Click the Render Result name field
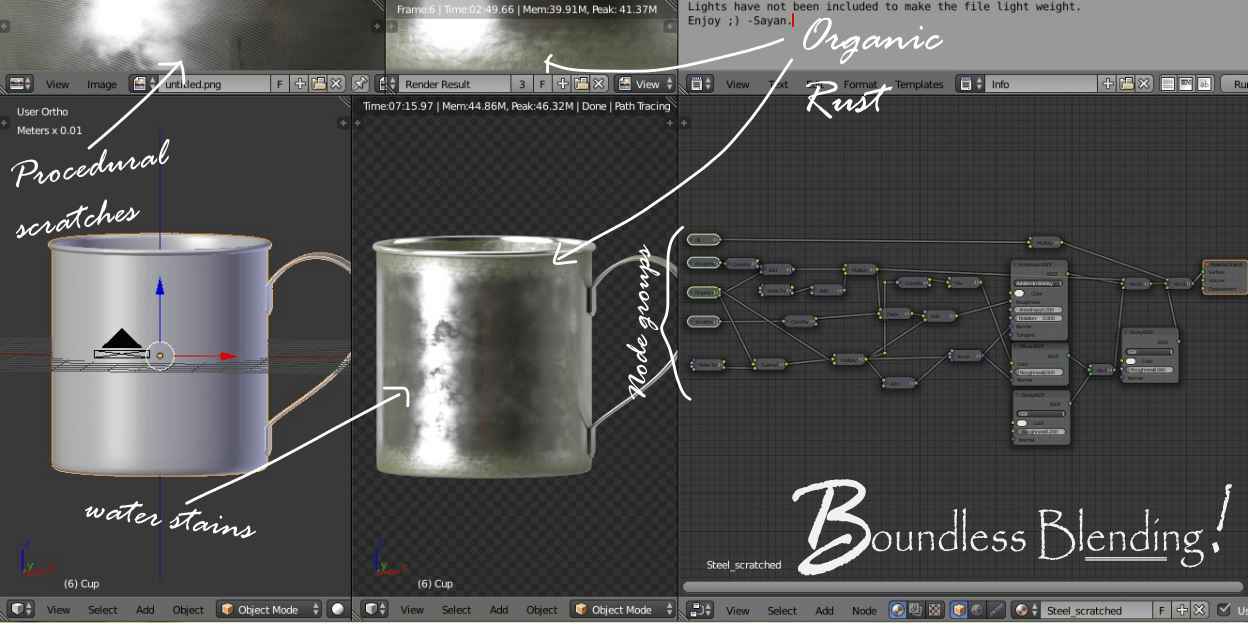This screenshot has height=623, width=1248. pos(455,84)
